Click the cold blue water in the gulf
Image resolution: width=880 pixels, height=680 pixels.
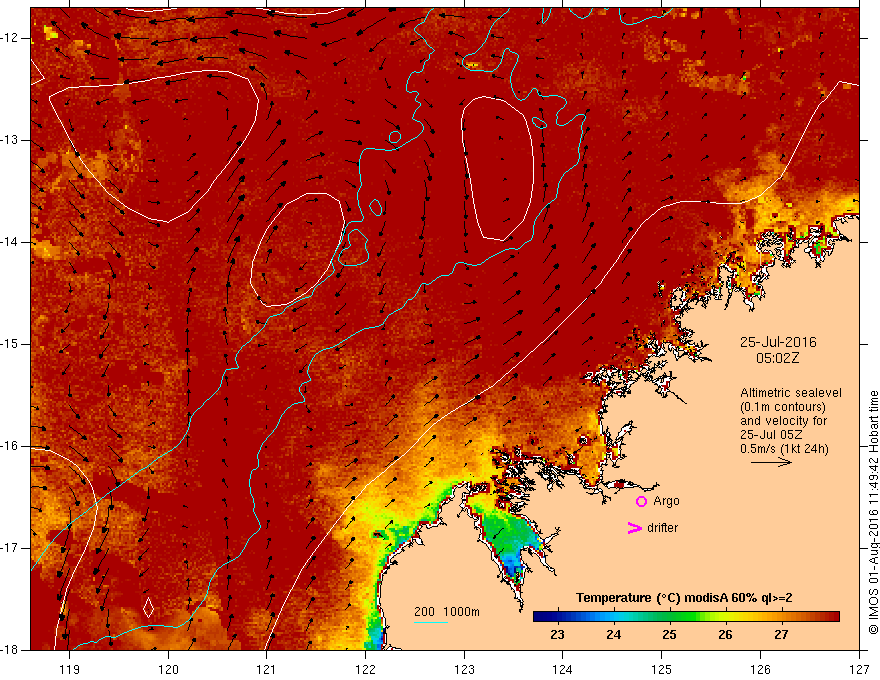512,562
